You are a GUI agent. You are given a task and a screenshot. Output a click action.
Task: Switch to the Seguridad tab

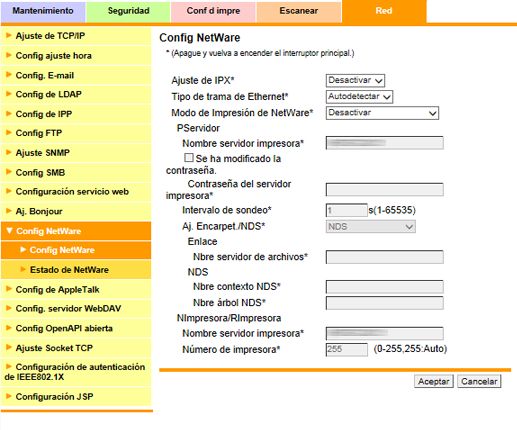coord(128,11)
